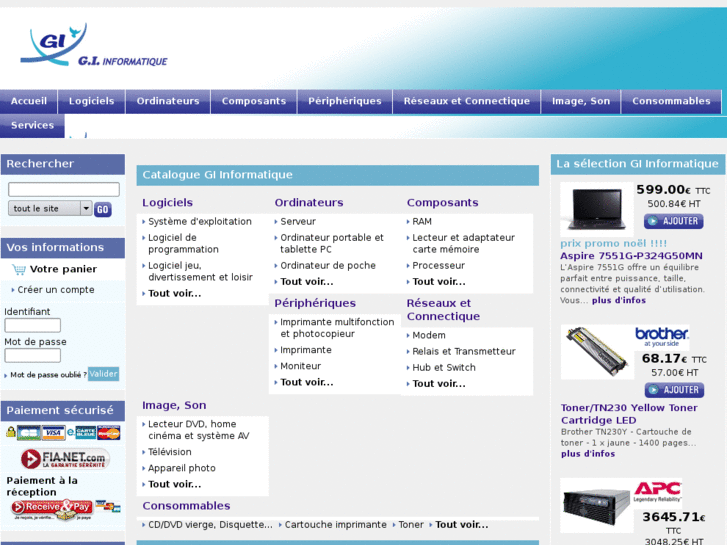Open the Logiciels menu tab
The width and height of the screenshot is (727, 545).
tap(91, 101)
